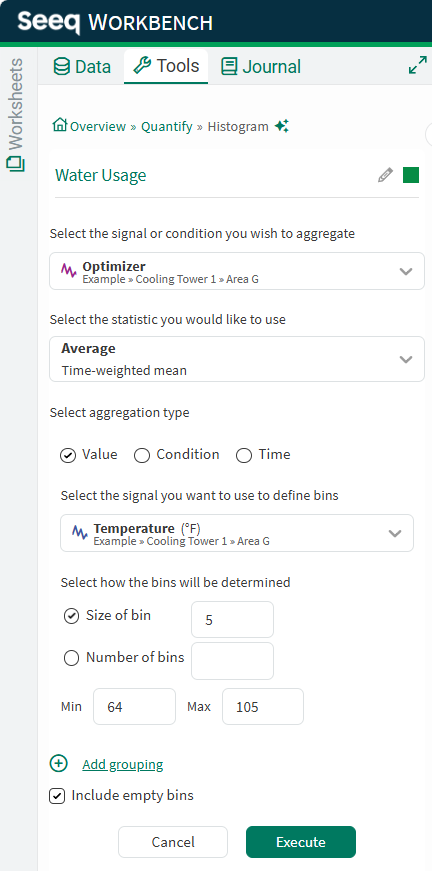Click the plus circle icon for grouping
This screenshot has width=432, height=871.
click(x=58, y=764)
